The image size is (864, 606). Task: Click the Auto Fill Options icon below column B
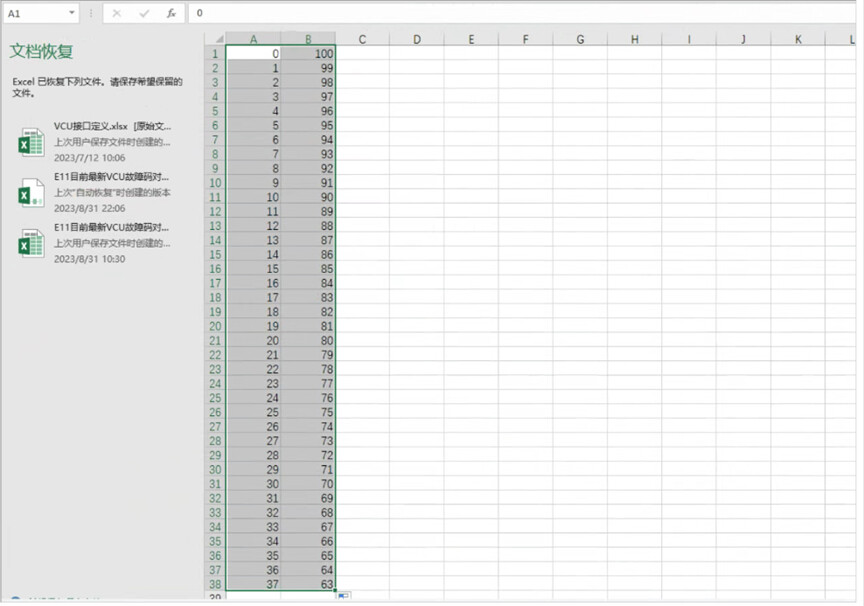[x=343, y=596]
